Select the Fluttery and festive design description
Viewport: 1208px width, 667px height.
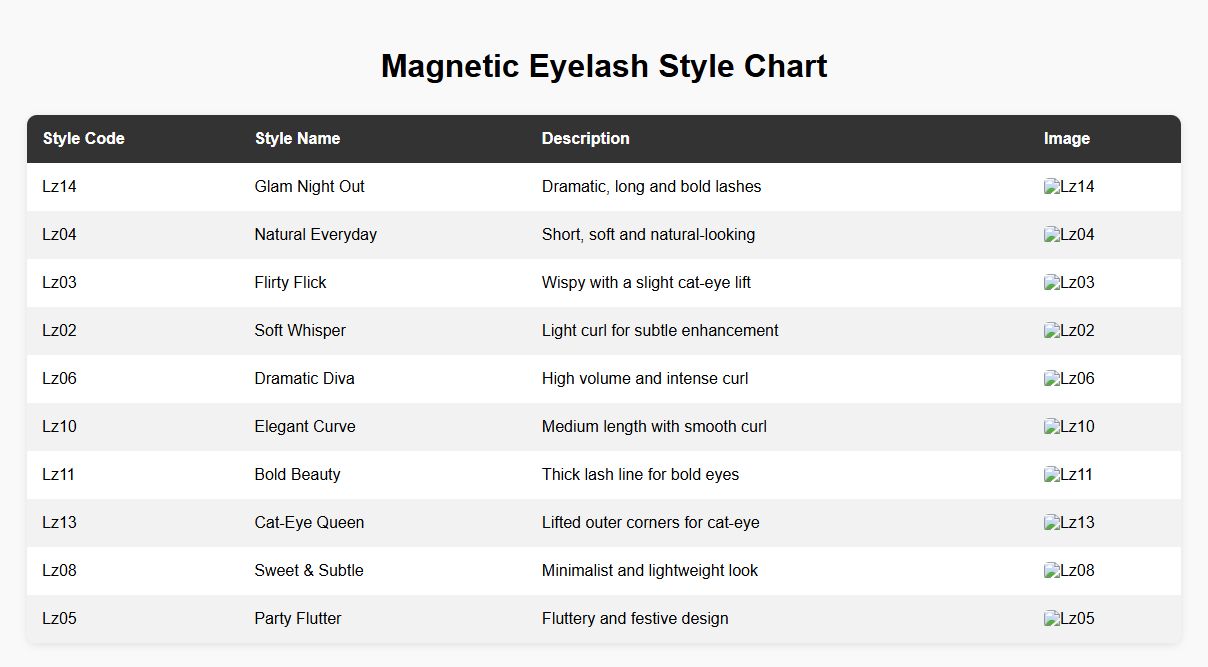(634, 619)
